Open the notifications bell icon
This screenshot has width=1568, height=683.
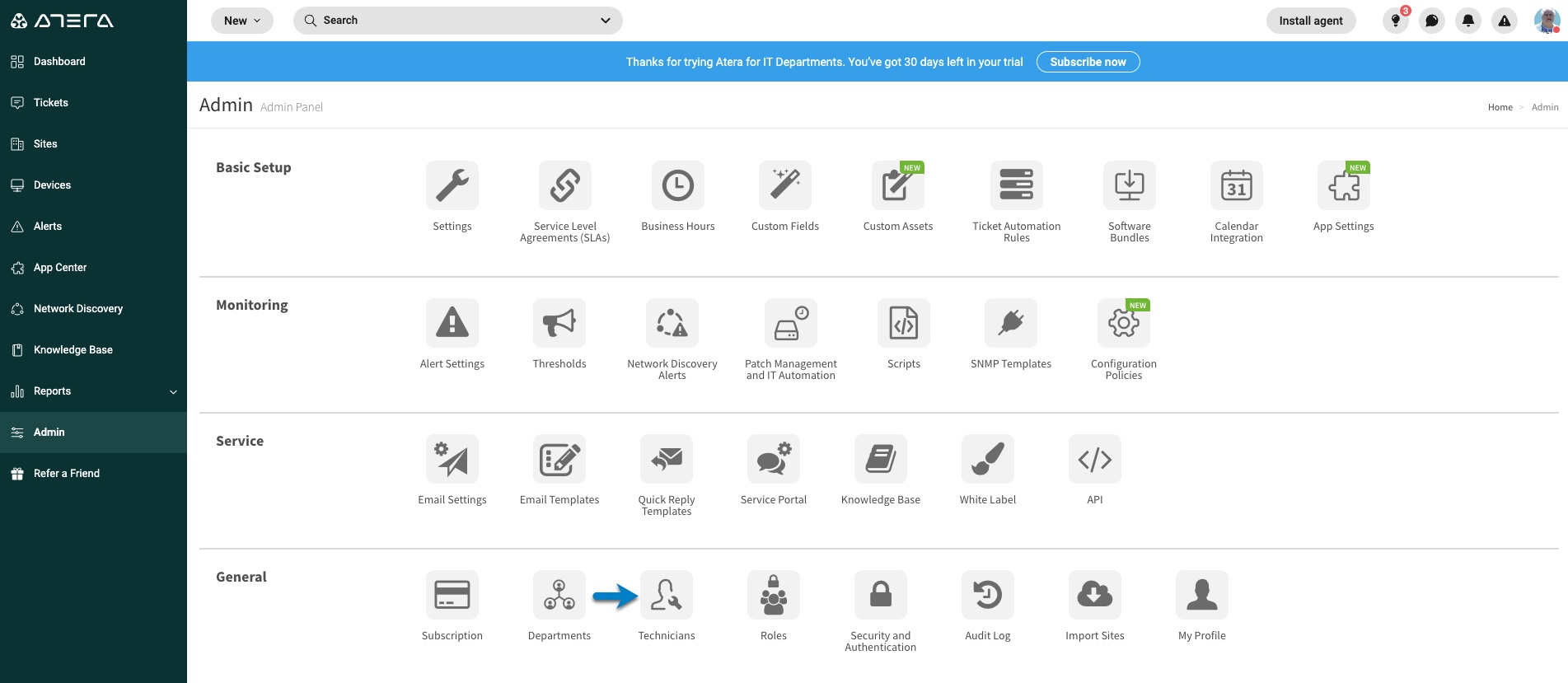1468,21
